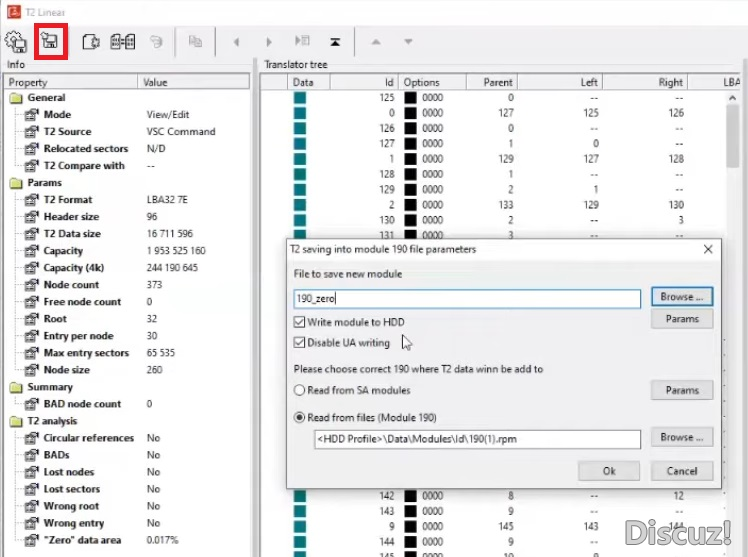Click the Node count property icon
The image size is (748, 557).
(x=31, y=285)
